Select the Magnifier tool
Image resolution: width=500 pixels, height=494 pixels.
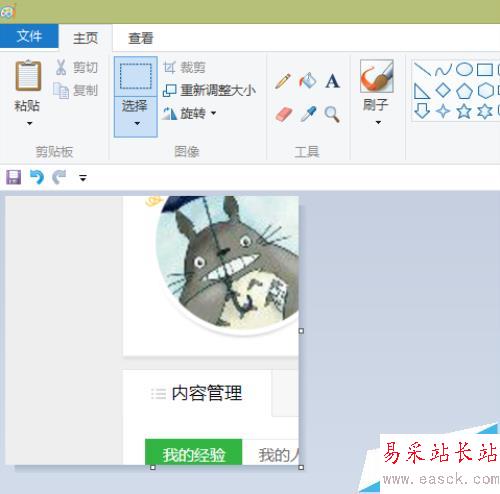pyautogui.click(x=332, y=114)
